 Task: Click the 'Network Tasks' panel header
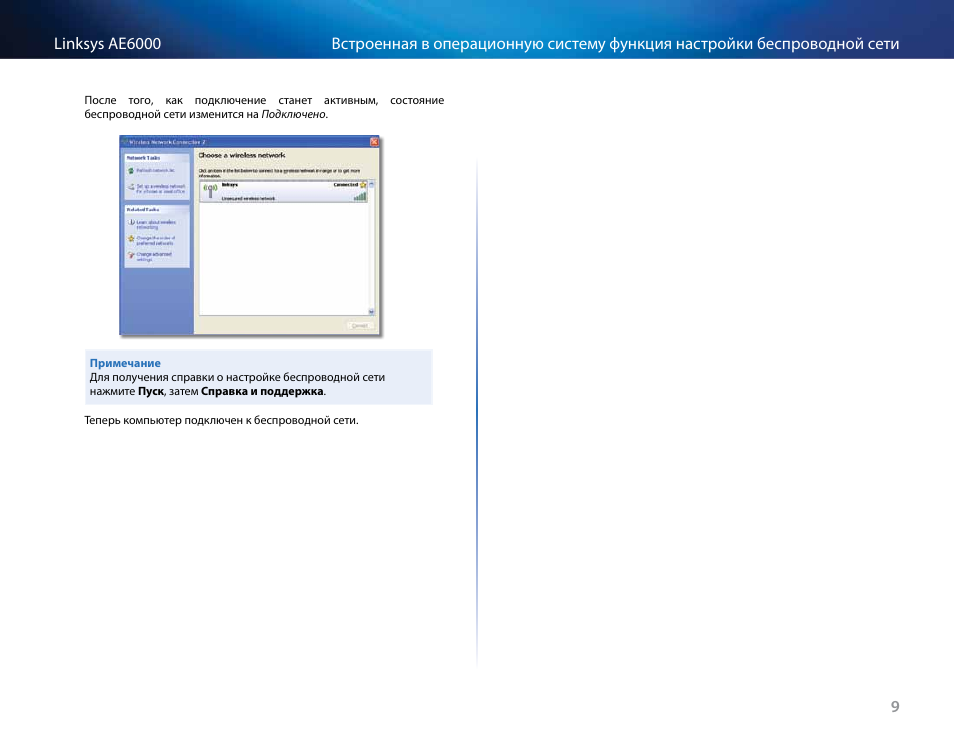tap(157, 158)
